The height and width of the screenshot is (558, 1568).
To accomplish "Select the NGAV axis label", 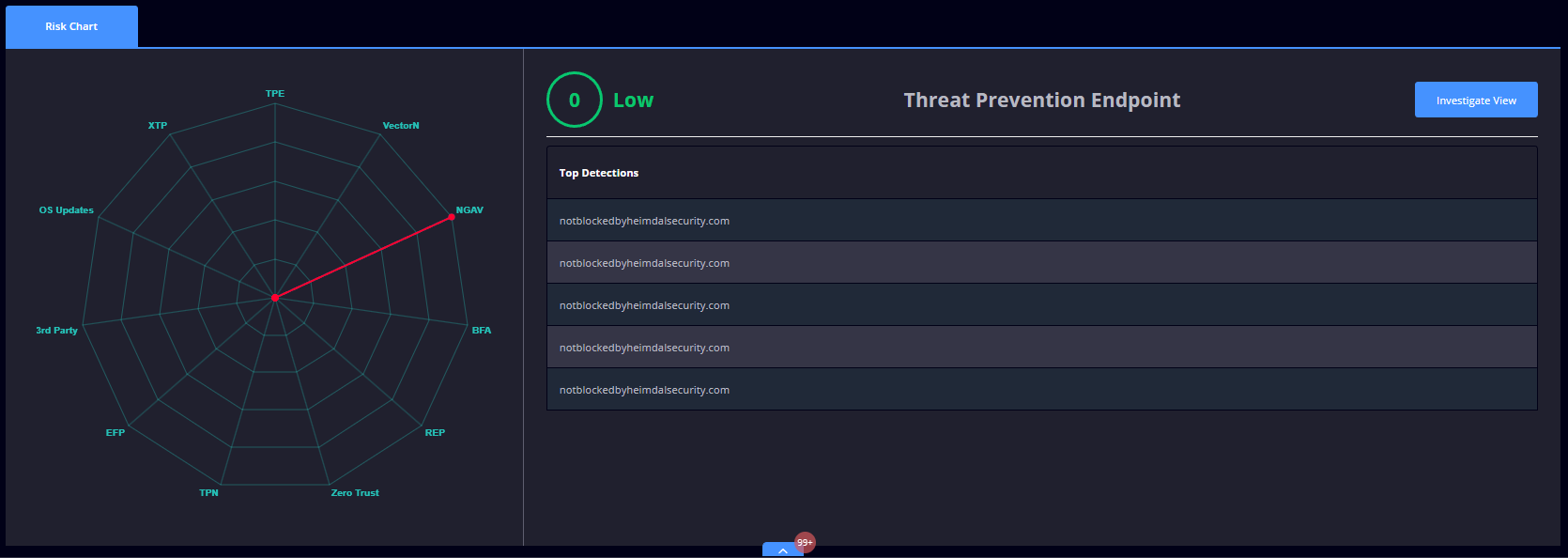I will 469,210.
